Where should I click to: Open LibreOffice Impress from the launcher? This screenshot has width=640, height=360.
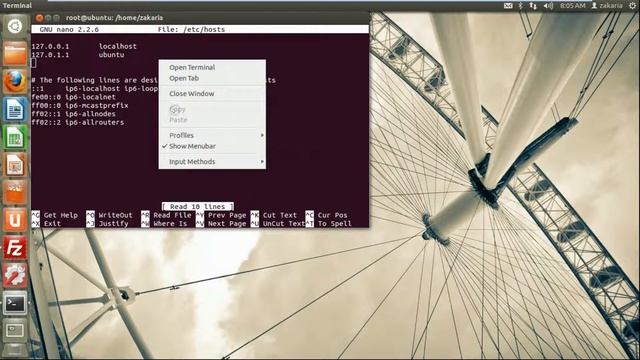click(x=15, y=164)
